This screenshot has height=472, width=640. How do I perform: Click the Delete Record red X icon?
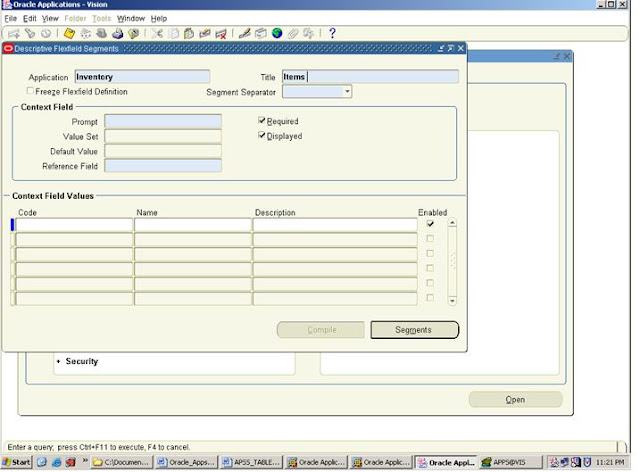pyautogui.click(x=221, y=33)
